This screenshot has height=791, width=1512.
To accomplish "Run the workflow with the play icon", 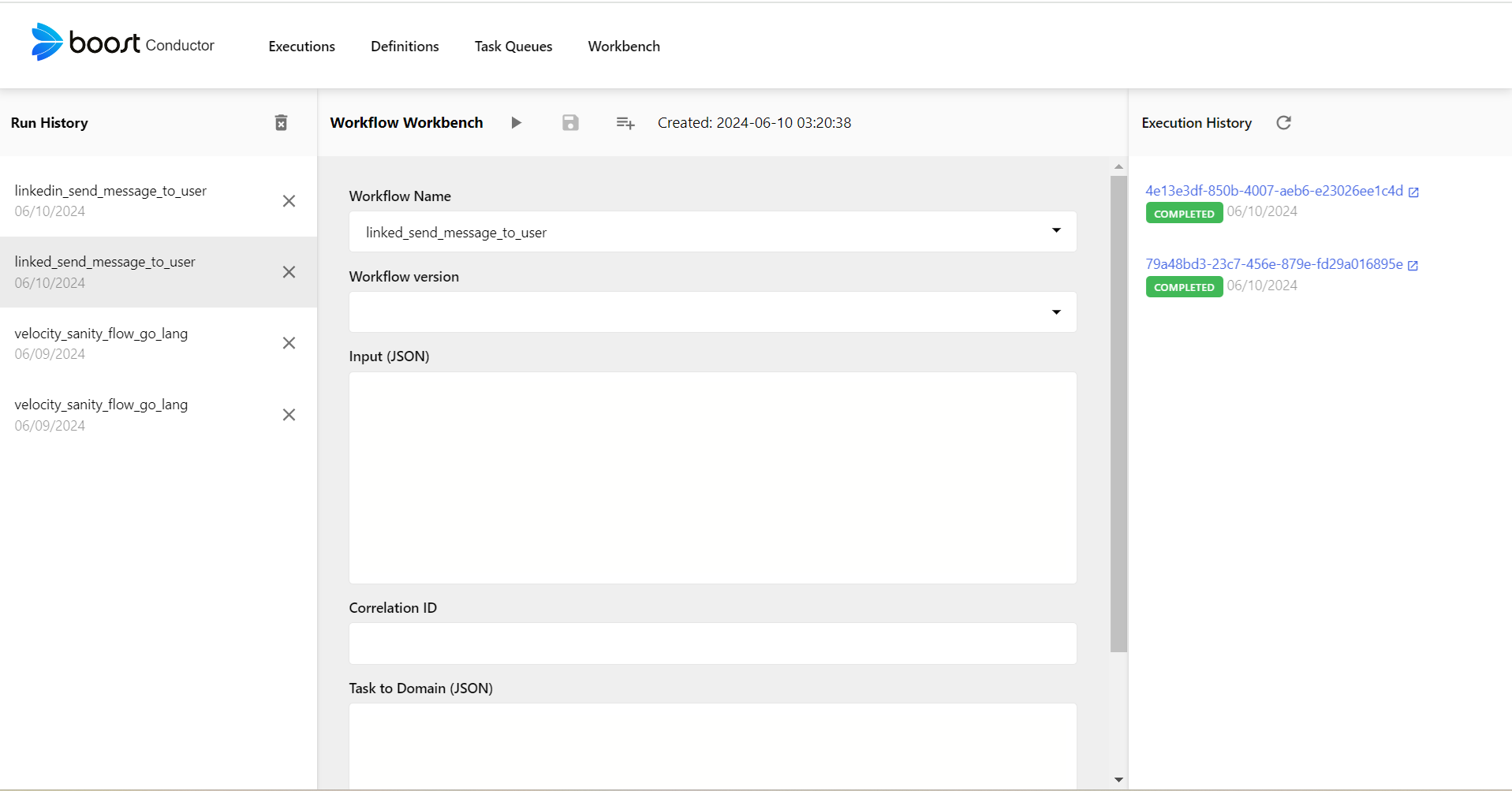I will click(516, 122).
